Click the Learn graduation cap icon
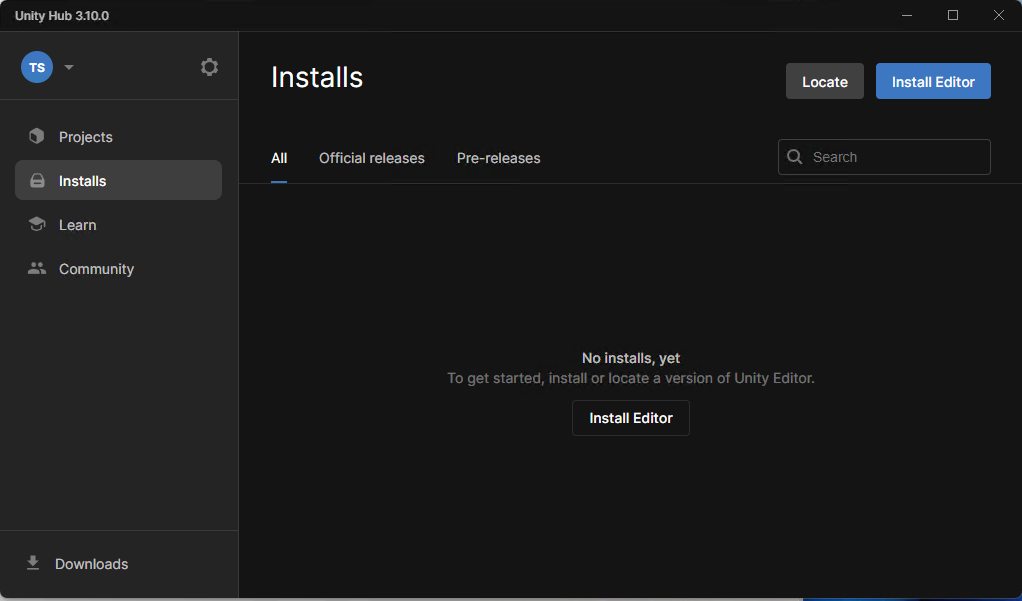1022x601 pixels. coord(37,225)
